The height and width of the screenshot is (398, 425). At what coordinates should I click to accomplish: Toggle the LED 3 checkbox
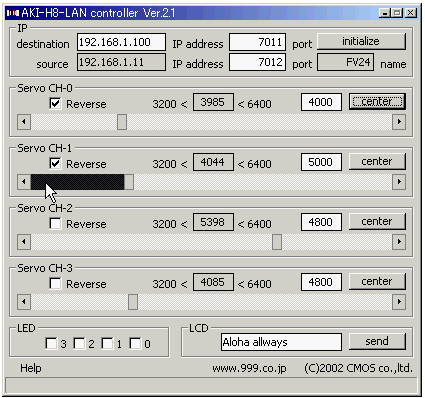click(x=51, y=343)
